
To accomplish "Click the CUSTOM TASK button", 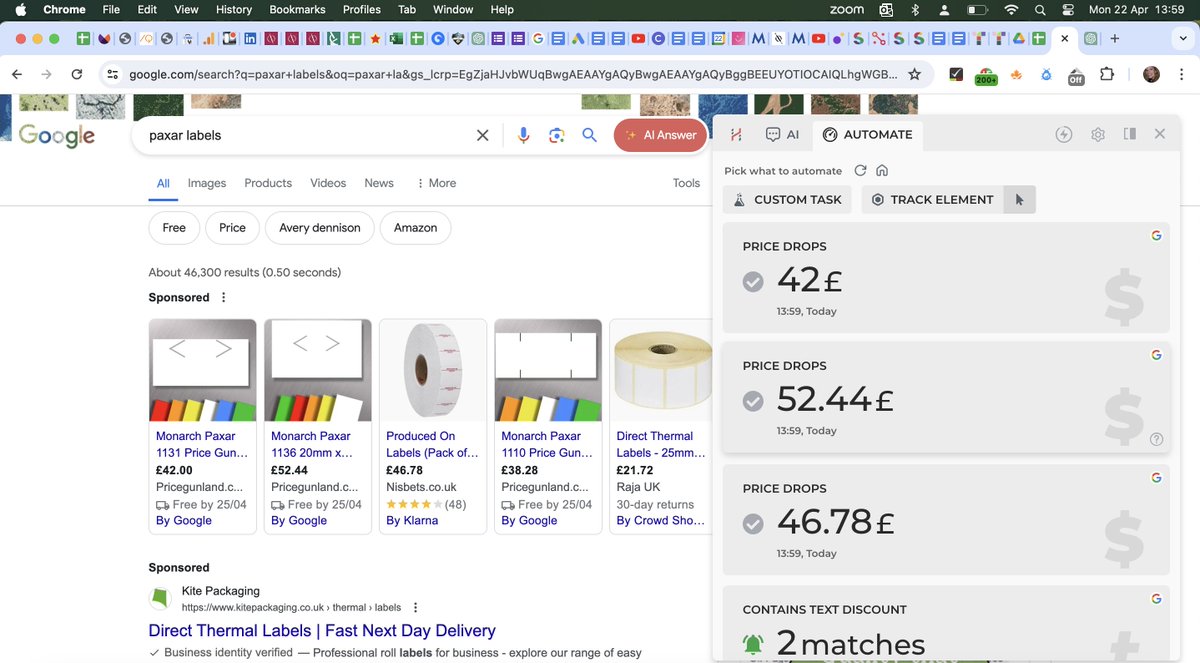I will (x=787, y=199).
